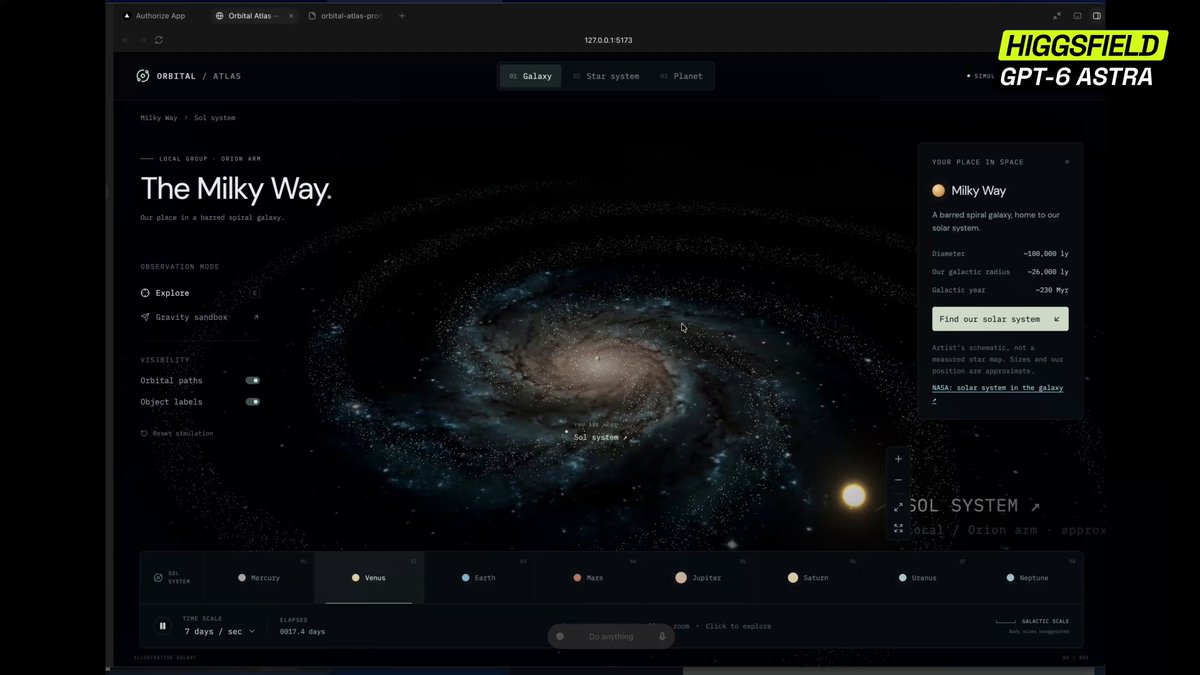Open a new browser tab with plus icon

coord(402,16)
